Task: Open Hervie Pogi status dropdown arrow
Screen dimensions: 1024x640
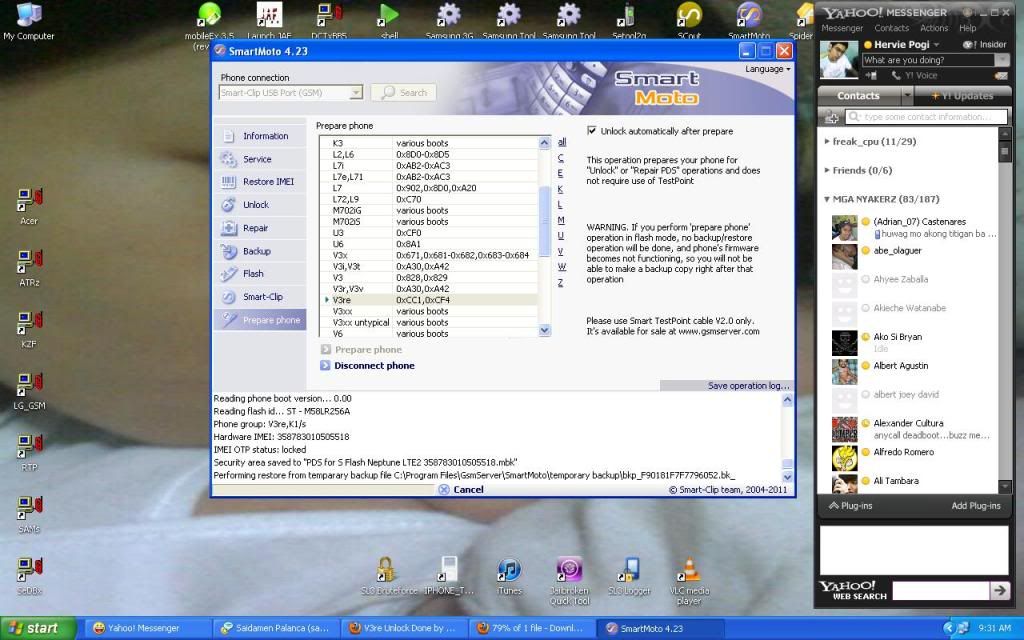Action: (x=936, y=44)
